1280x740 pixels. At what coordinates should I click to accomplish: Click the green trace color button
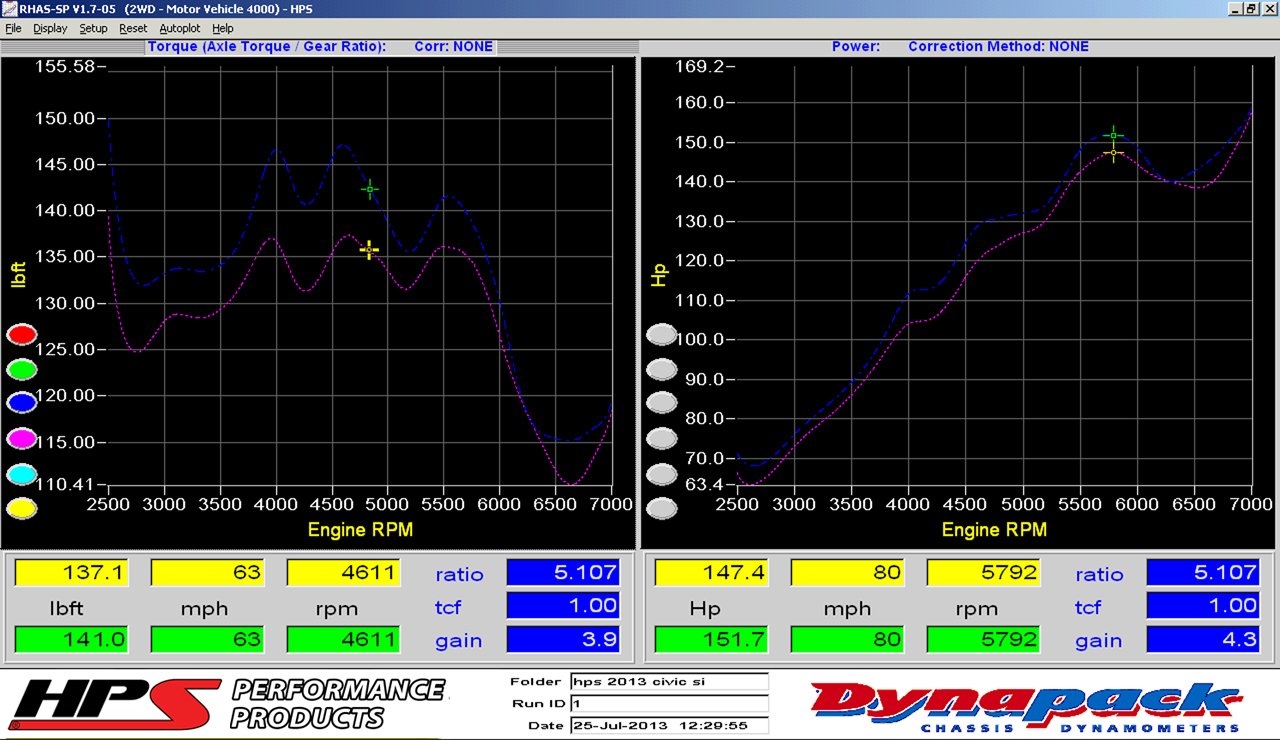[x=22, y=369]
